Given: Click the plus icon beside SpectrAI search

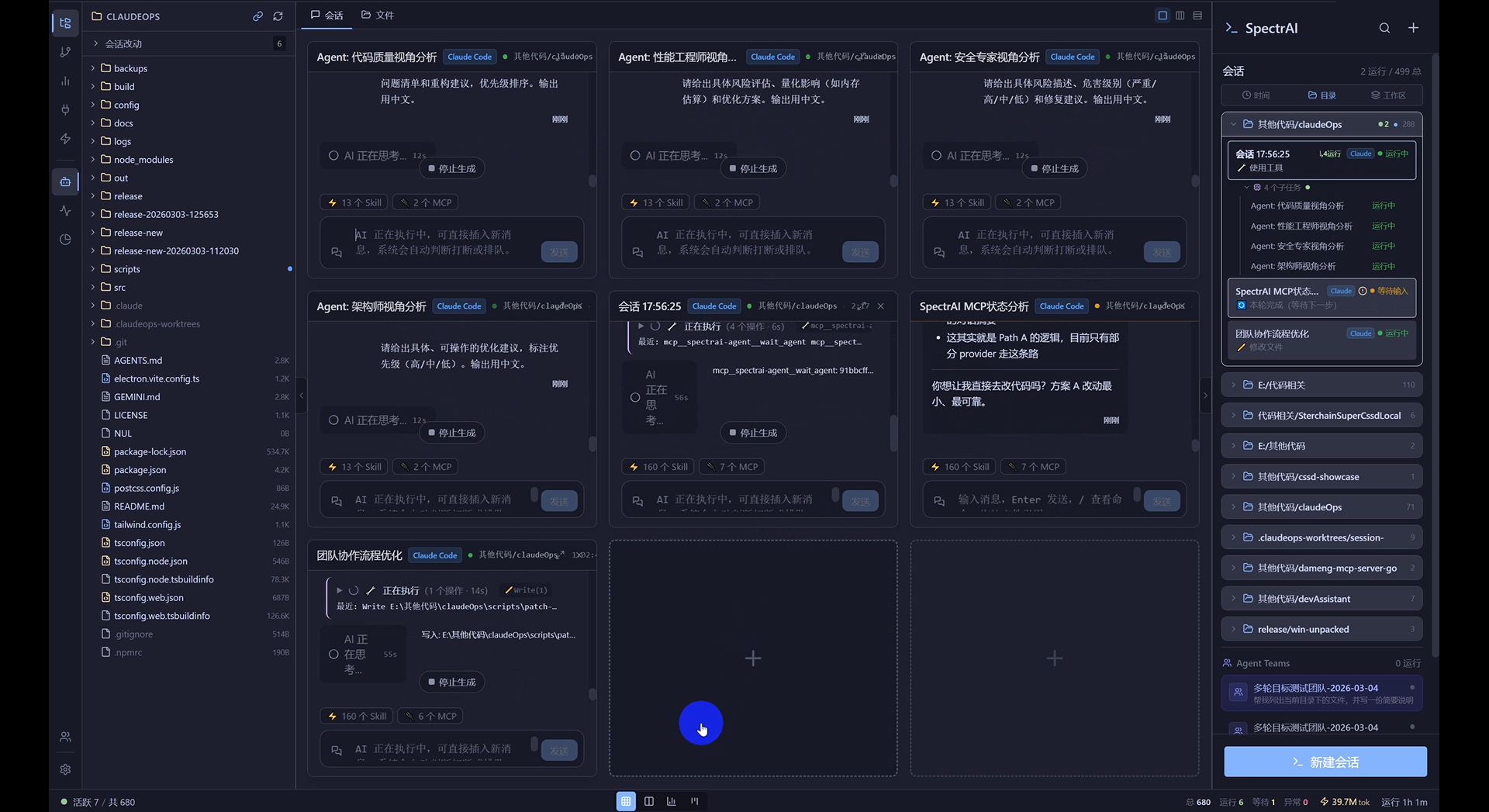Looking at the screenshot, I should [x=1414, y=28].
